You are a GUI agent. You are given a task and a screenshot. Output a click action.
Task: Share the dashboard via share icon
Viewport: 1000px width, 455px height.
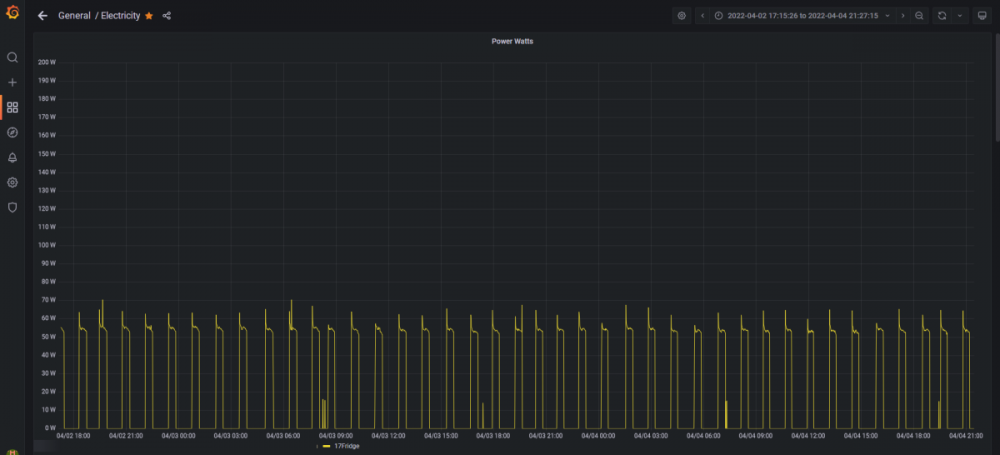(166, 16)
